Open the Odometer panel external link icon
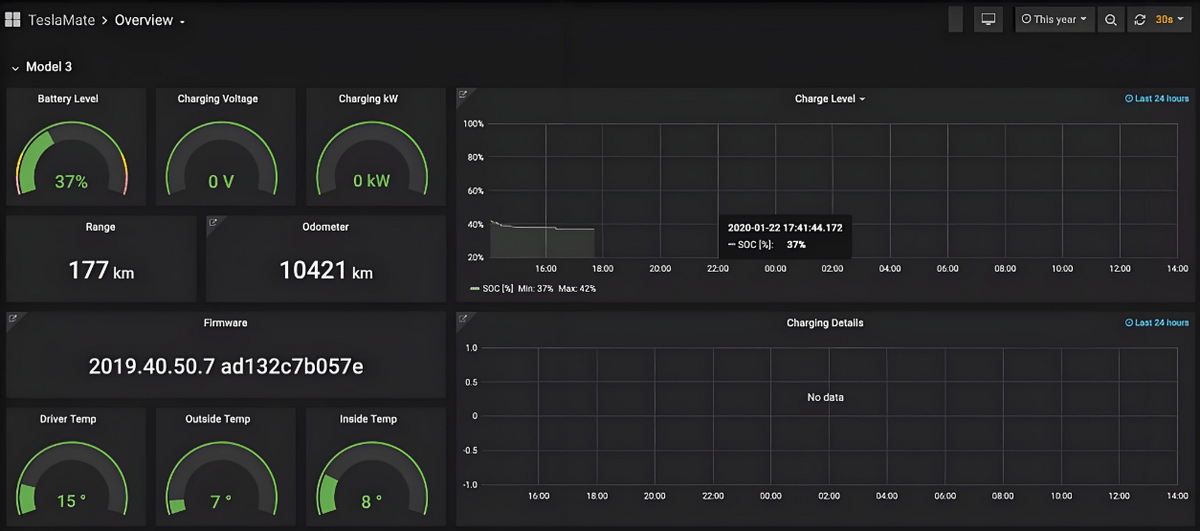The height and width of the screenshot is (531, 1200). click(x=212, y=222)
